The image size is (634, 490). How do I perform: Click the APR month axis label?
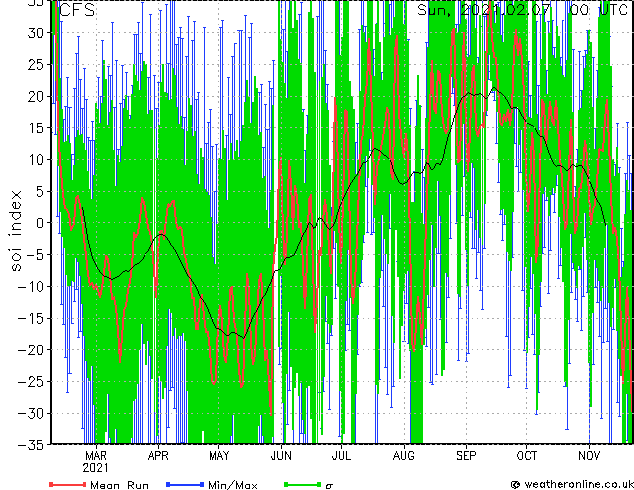tap(158, 456)
